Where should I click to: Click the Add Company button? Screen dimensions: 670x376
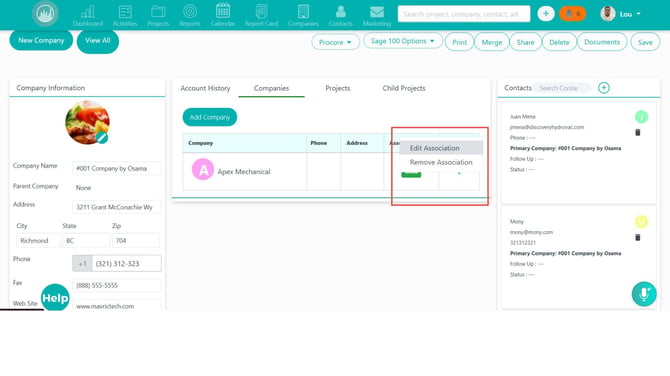pos(210,117)
